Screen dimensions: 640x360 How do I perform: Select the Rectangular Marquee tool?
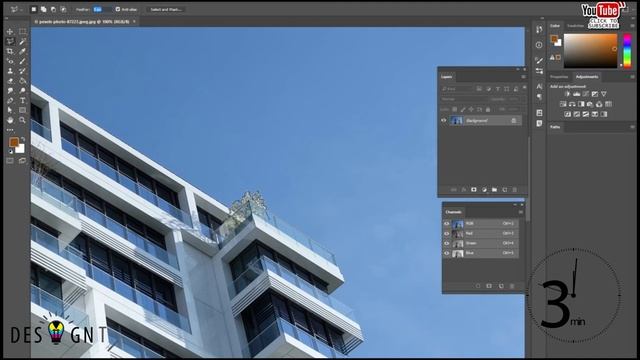pos(22,31)
